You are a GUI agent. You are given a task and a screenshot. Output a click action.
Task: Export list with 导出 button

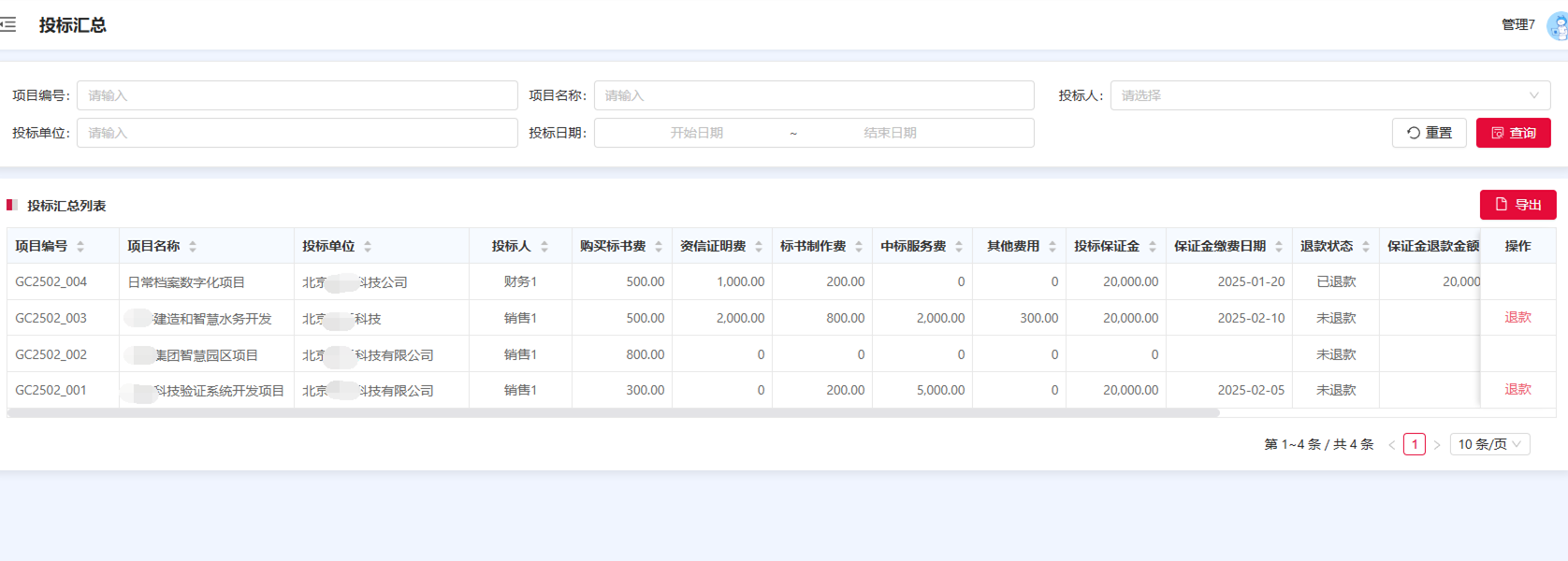click(x=1518, y=205)
